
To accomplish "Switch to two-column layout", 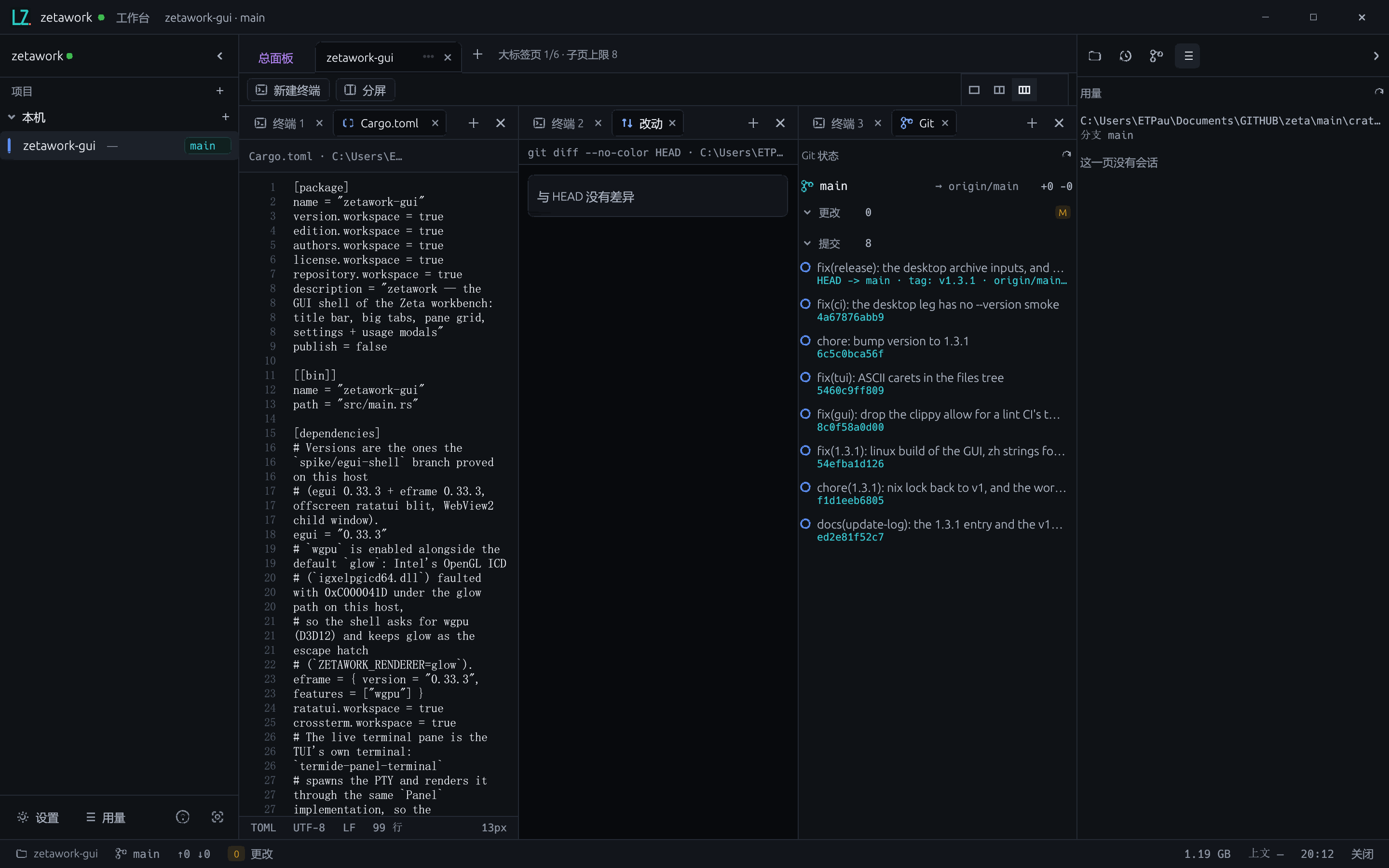I will (x=999, y=90).
